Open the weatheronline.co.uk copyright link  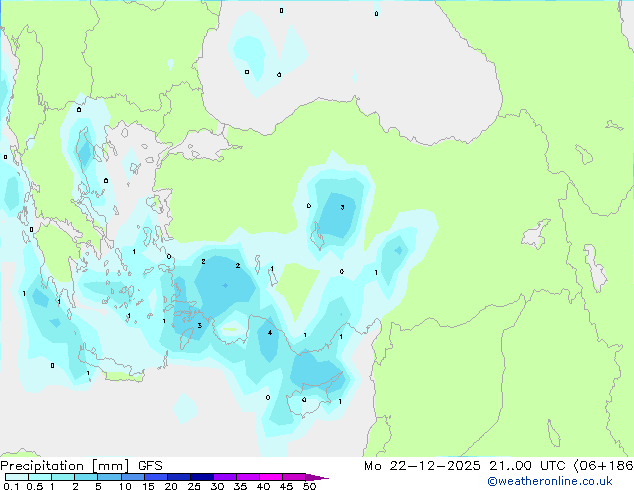coord(550,481)
